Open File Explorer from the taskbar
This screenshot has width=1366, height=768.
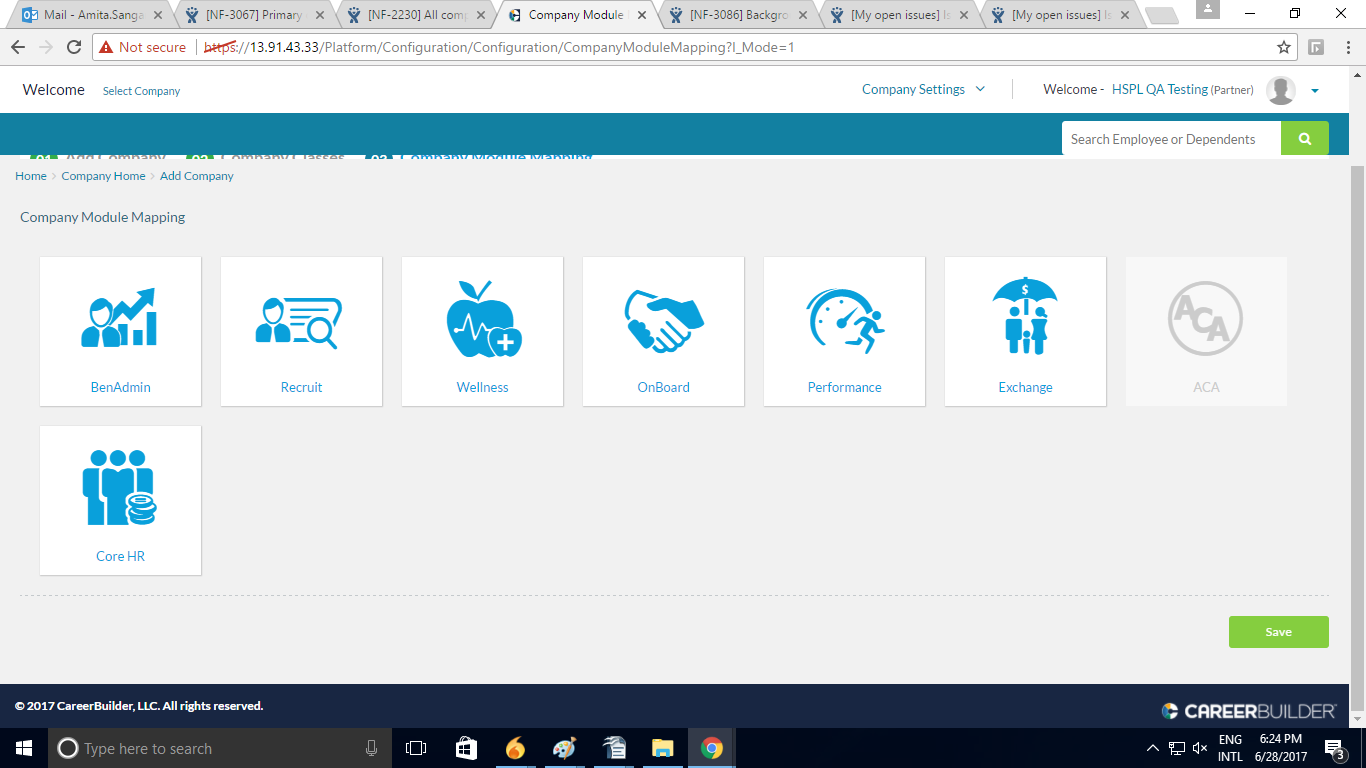tap(662, 748)
